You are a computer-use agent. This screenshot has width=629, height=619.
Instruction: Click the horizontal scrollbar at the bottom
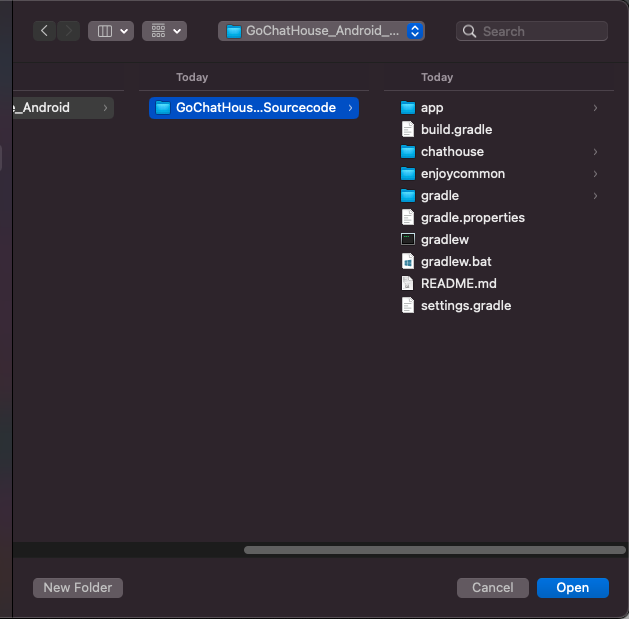point(434,550)
